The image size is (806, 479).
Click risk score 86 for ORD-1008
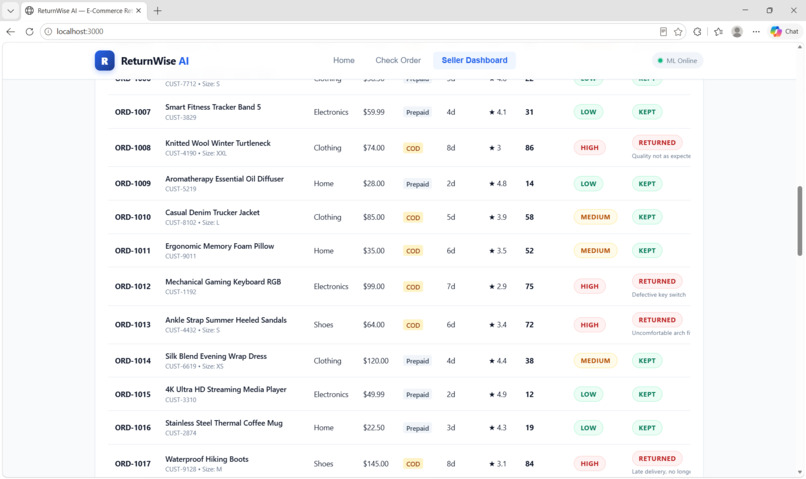coord(529,148)
